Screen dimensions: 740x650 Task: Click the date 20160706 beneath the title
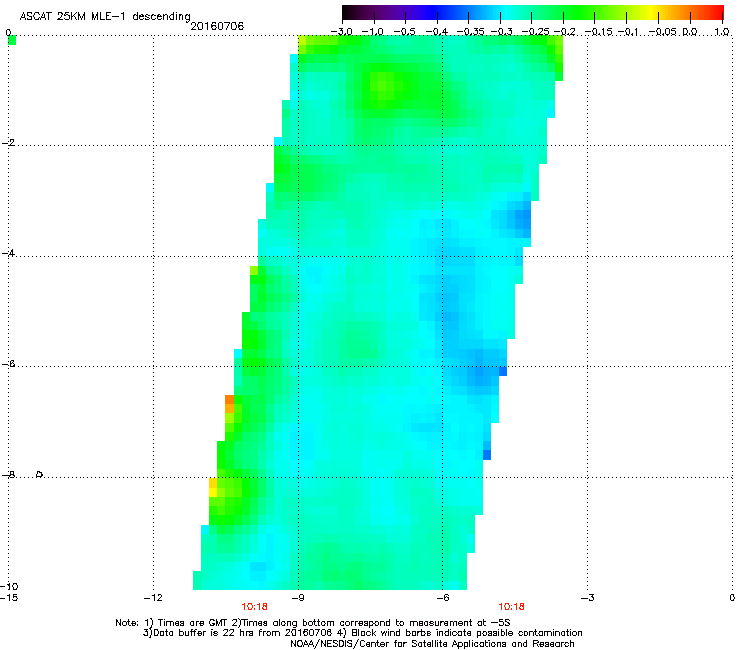(217, 26)
